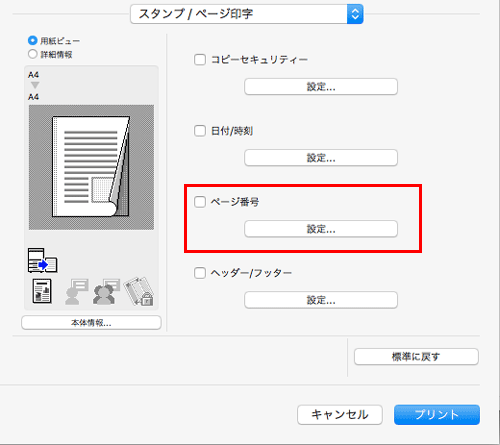Click the 標準に戻す button

pyautogui.click(x=416, y=357)
